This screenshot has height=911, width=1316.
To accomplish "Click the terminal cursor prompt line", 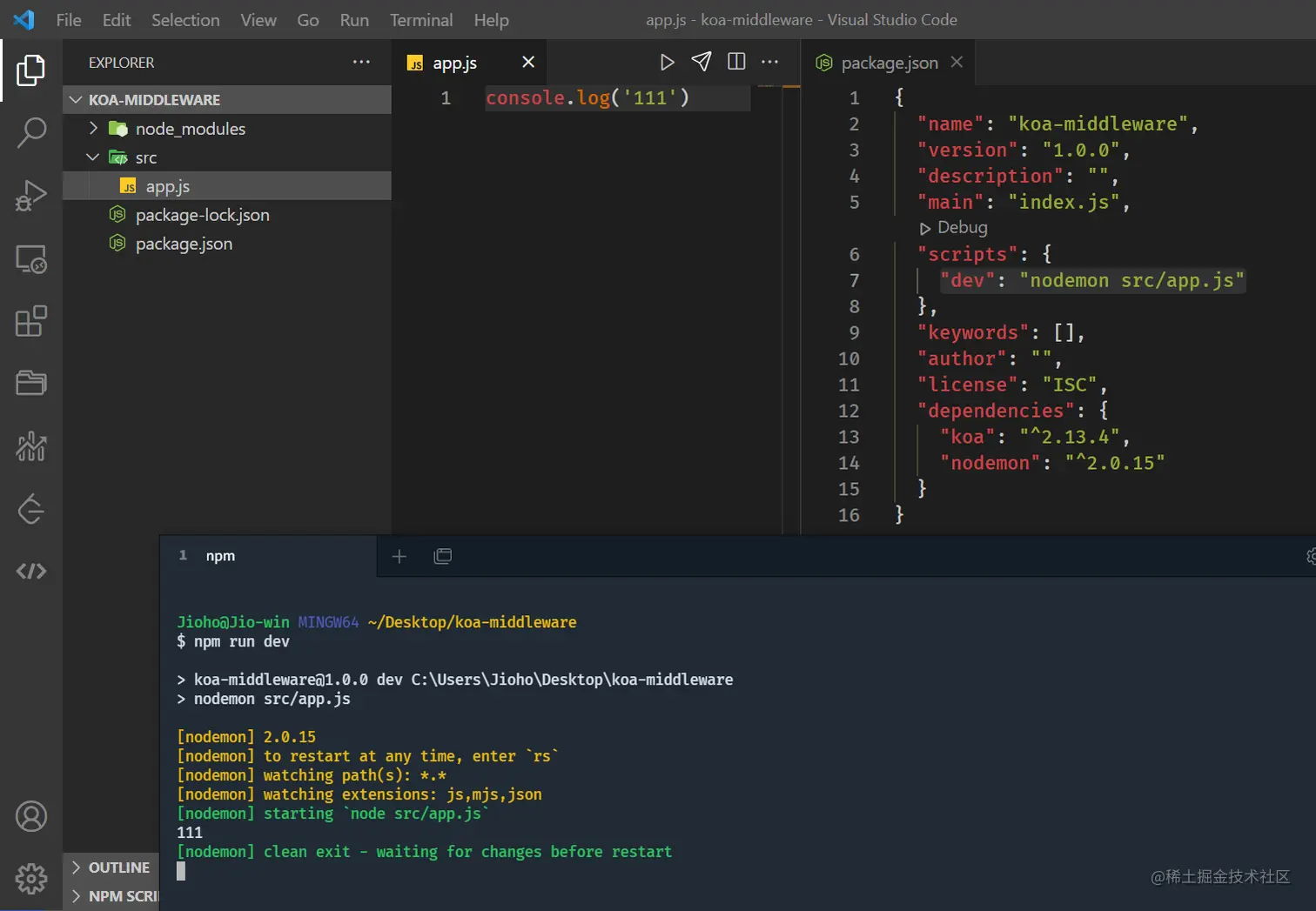I will tap(181, 871).
